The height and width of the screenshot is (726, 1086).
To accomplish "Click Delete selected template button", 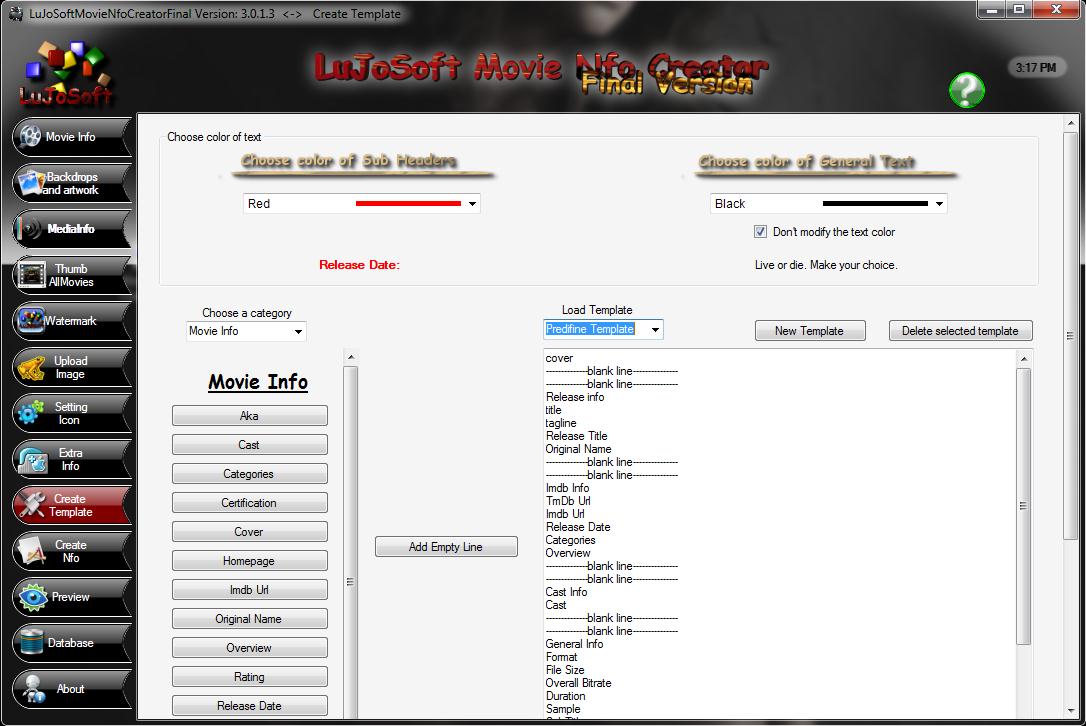I will (961, 331).
